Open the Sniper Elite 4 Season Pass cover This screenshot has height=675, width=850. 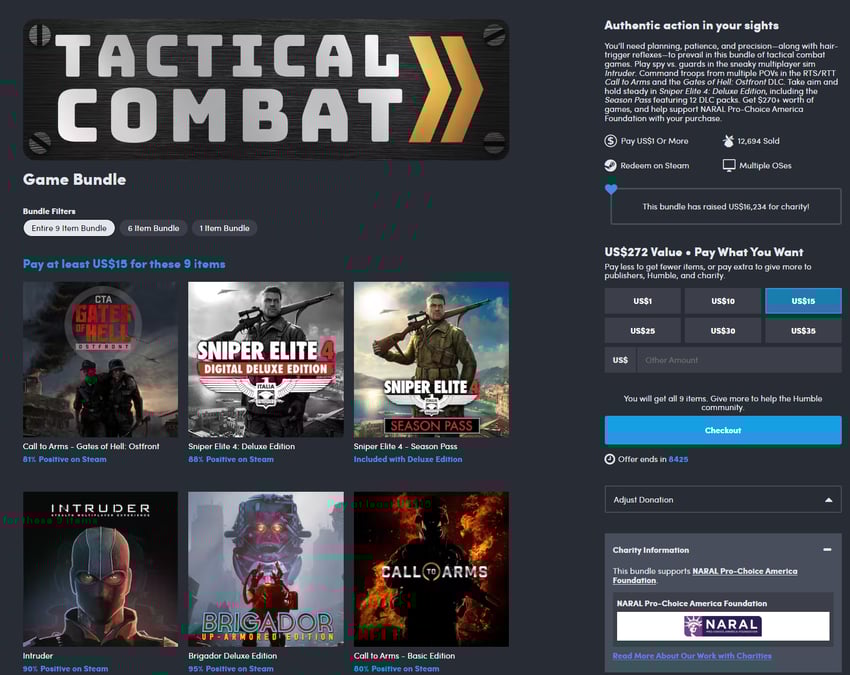431,359
